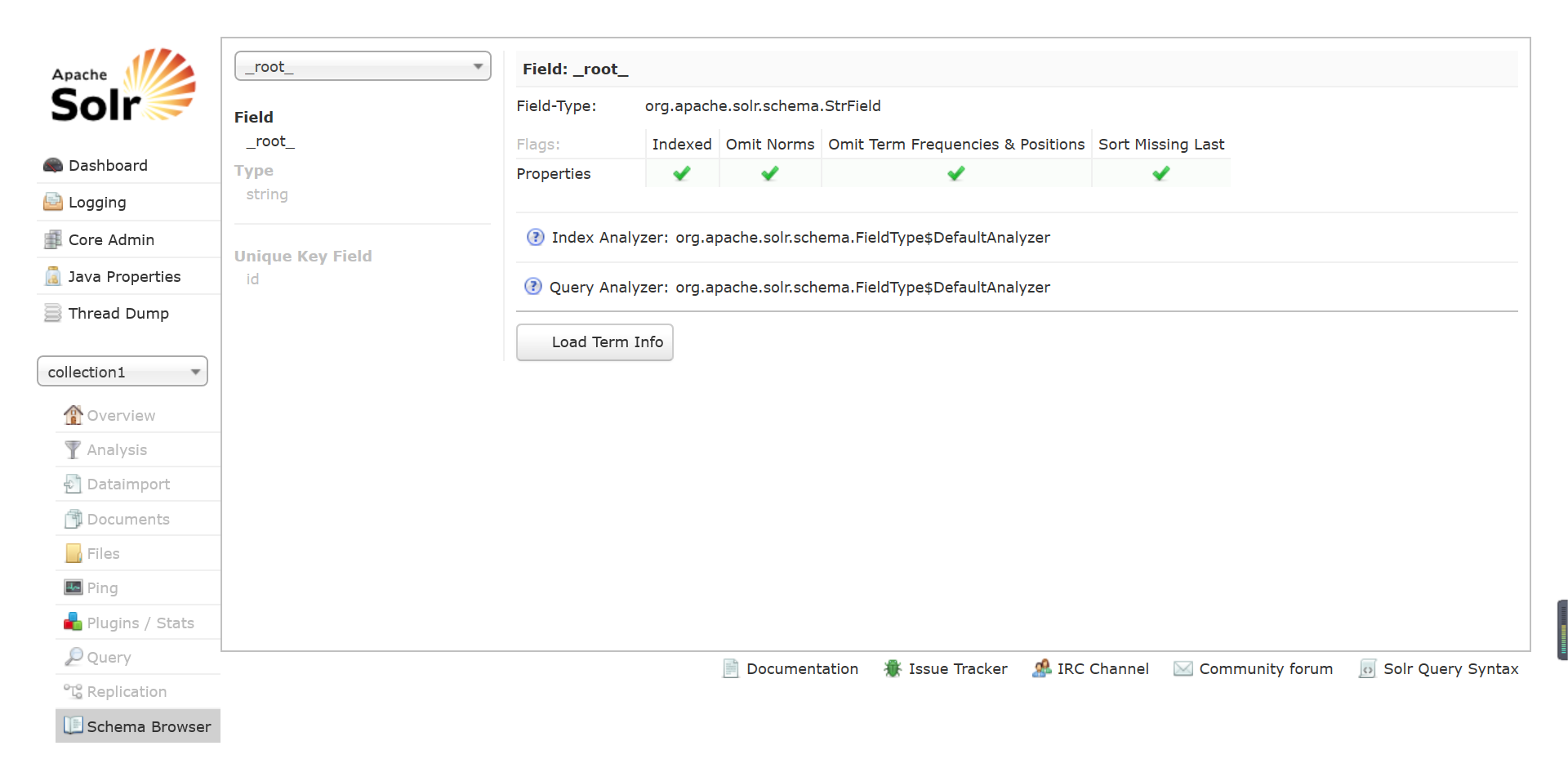Click the Solr Query Syntax icon
The width and height of the screenshot is (1568, 777).
tap(1368, 668)
